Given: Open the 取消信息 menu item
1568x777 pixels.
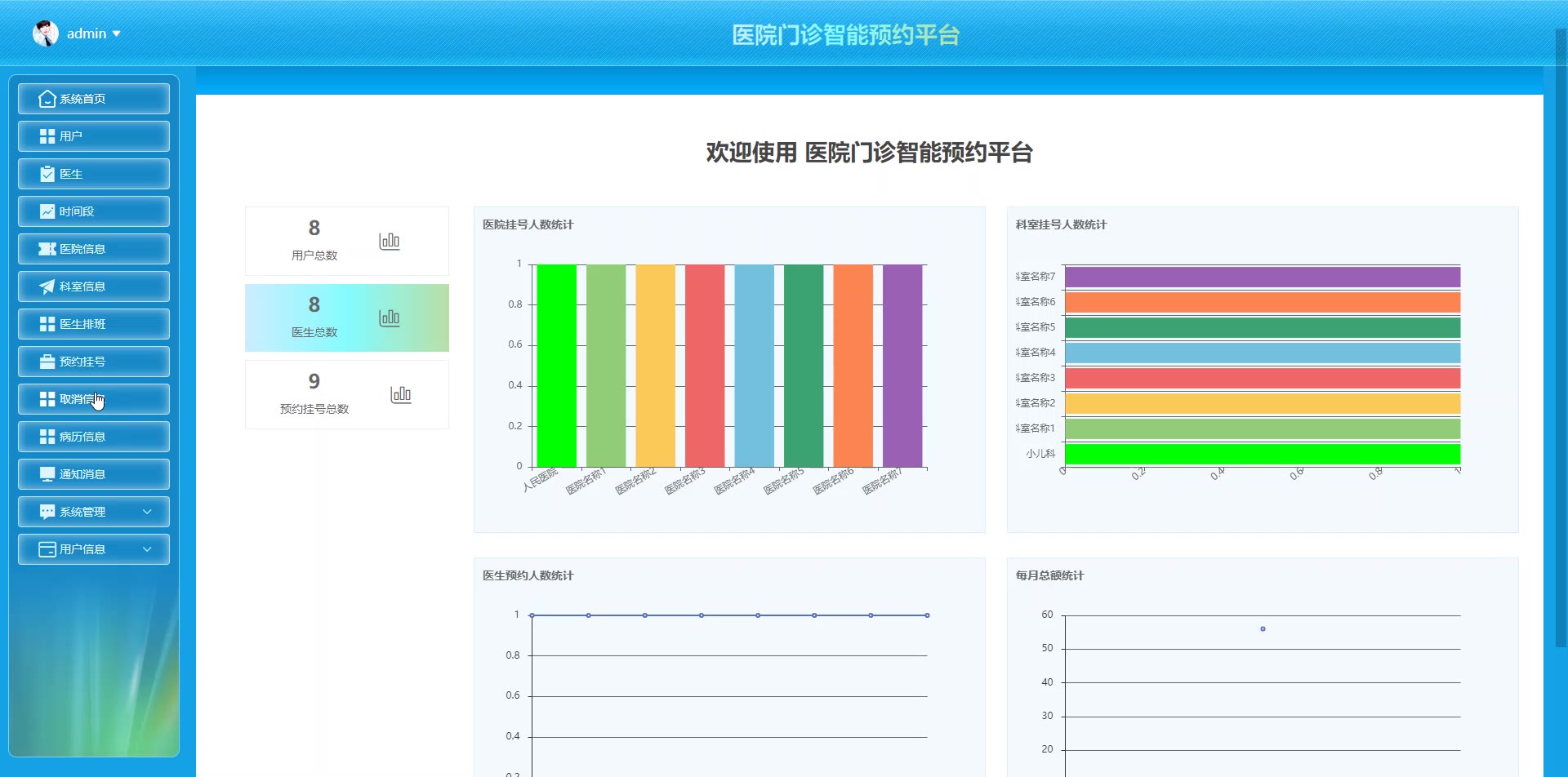Looking at the screenshot, I should point(94,399).
